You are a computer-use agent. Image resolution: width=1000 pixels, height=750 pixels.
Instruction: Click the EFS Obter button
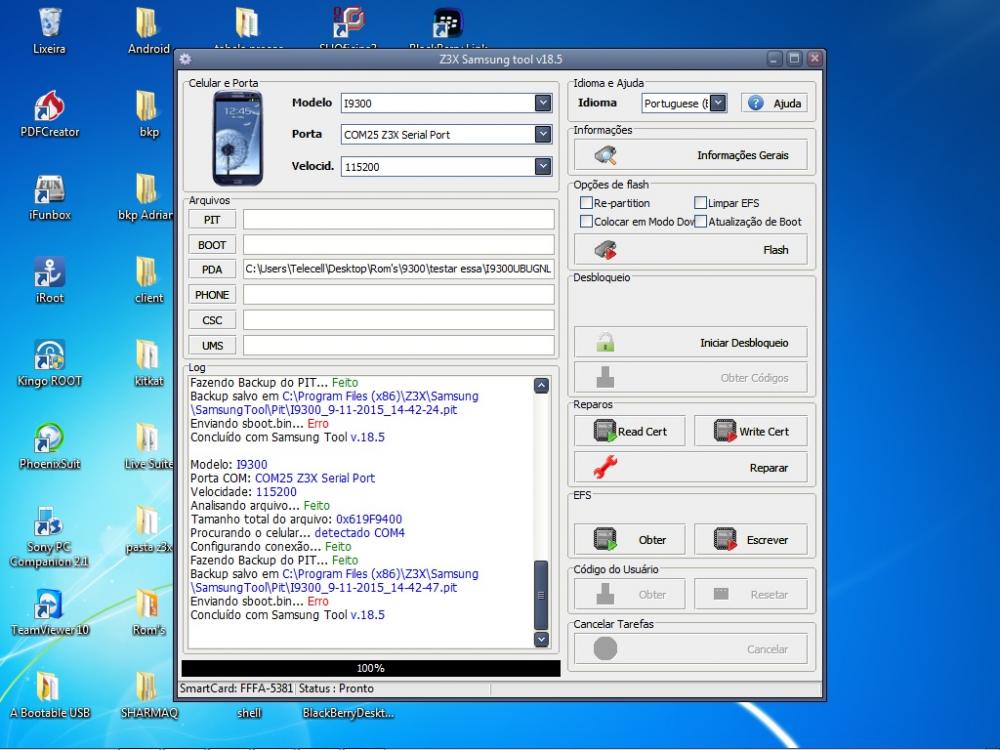pos(630,540)
